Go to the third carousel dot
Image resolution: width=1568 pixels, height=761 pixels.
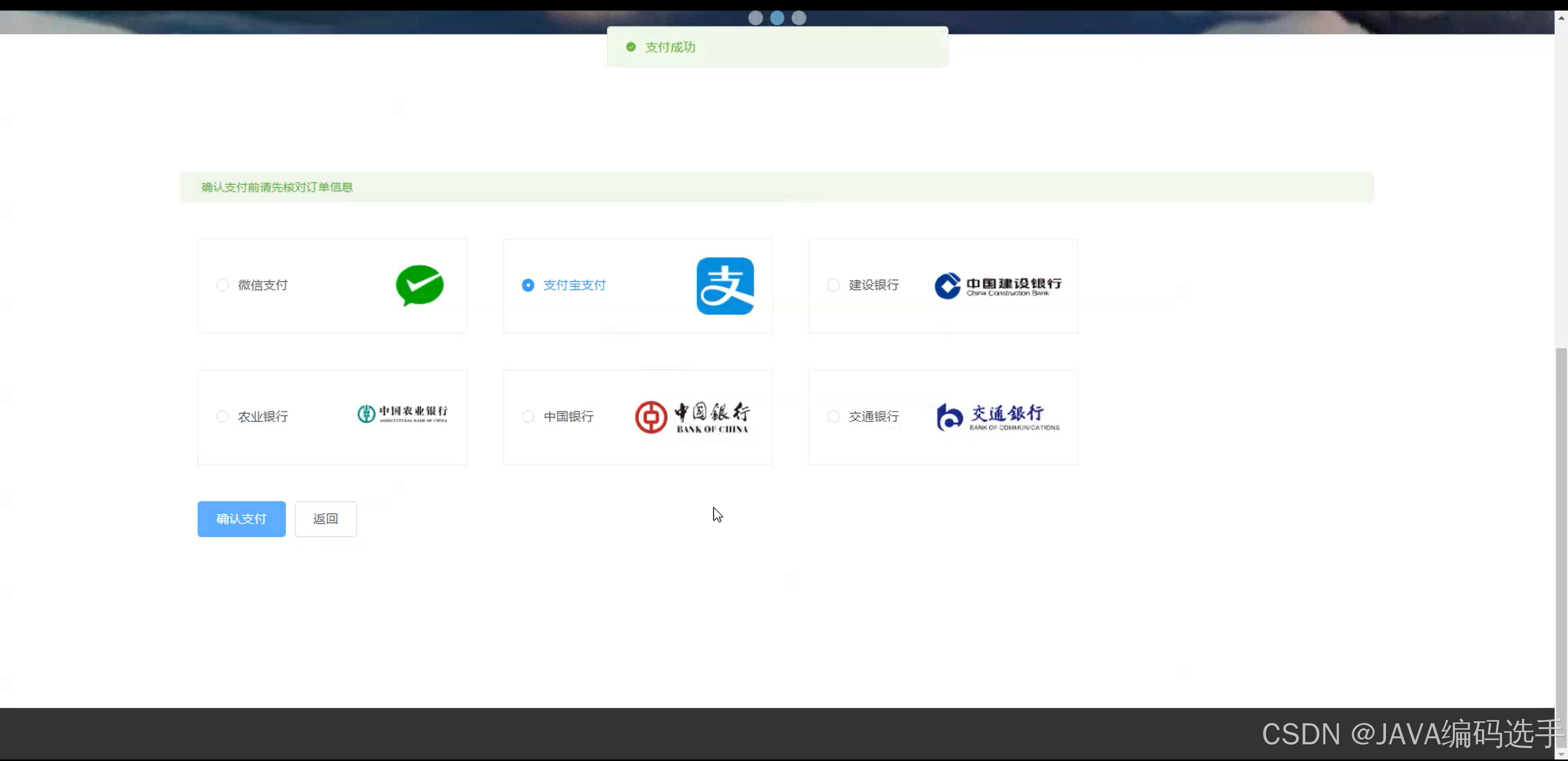(799, 18)
